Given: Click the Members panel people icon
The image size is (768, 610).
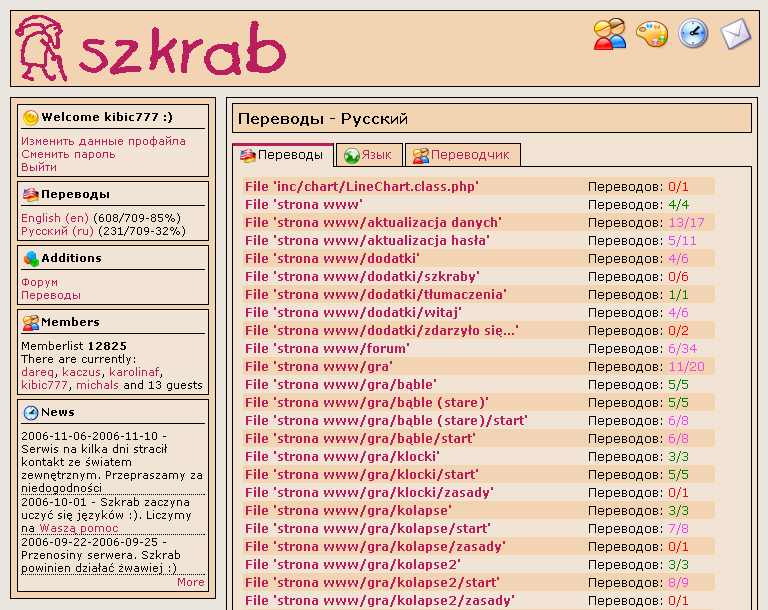Looking at the screenshot, I should point(30,322).
